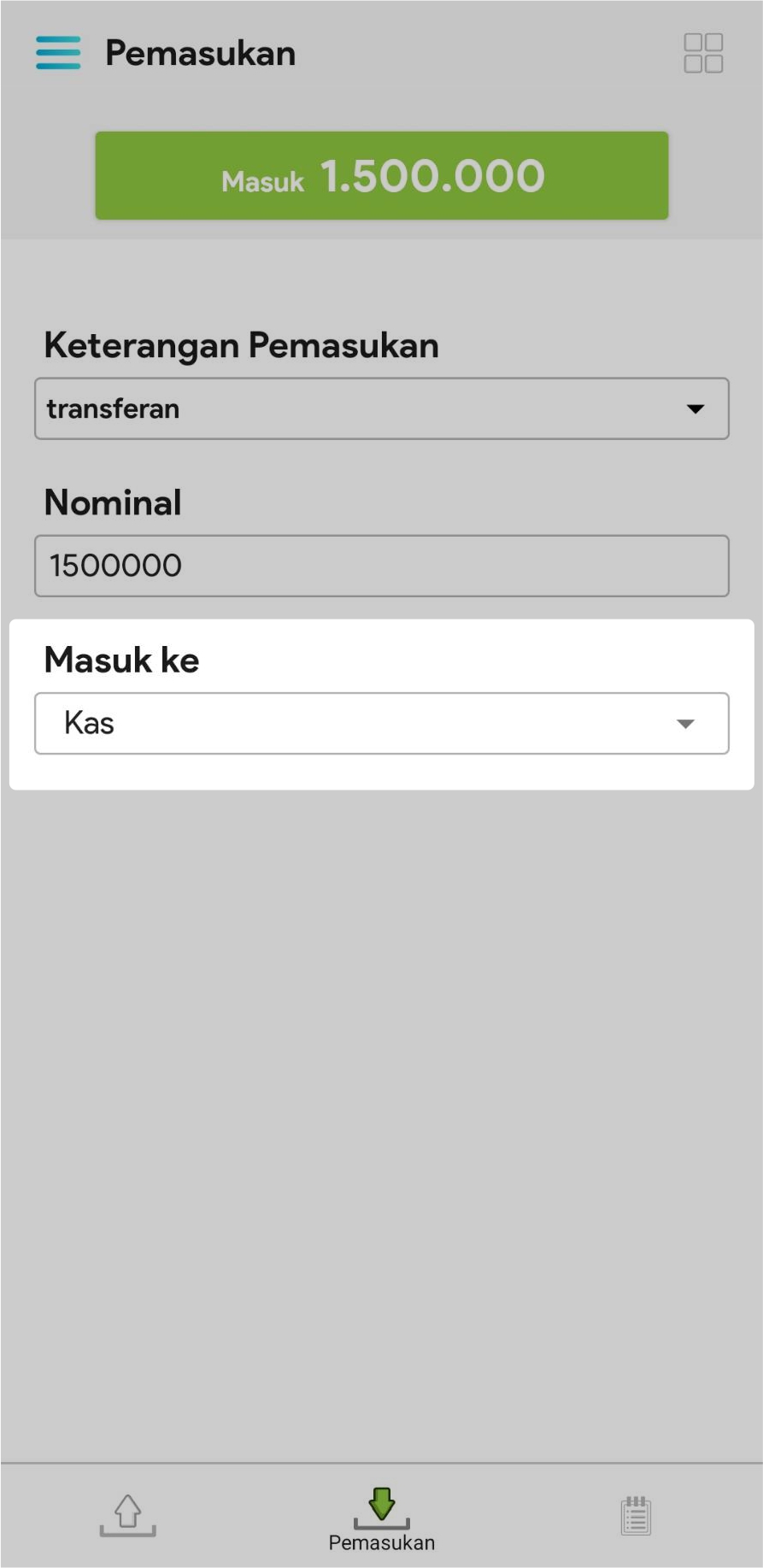Tap the Pemasukan page title
The width and height of the screenshot is (763, 1568).
click(x=200, y=53)
